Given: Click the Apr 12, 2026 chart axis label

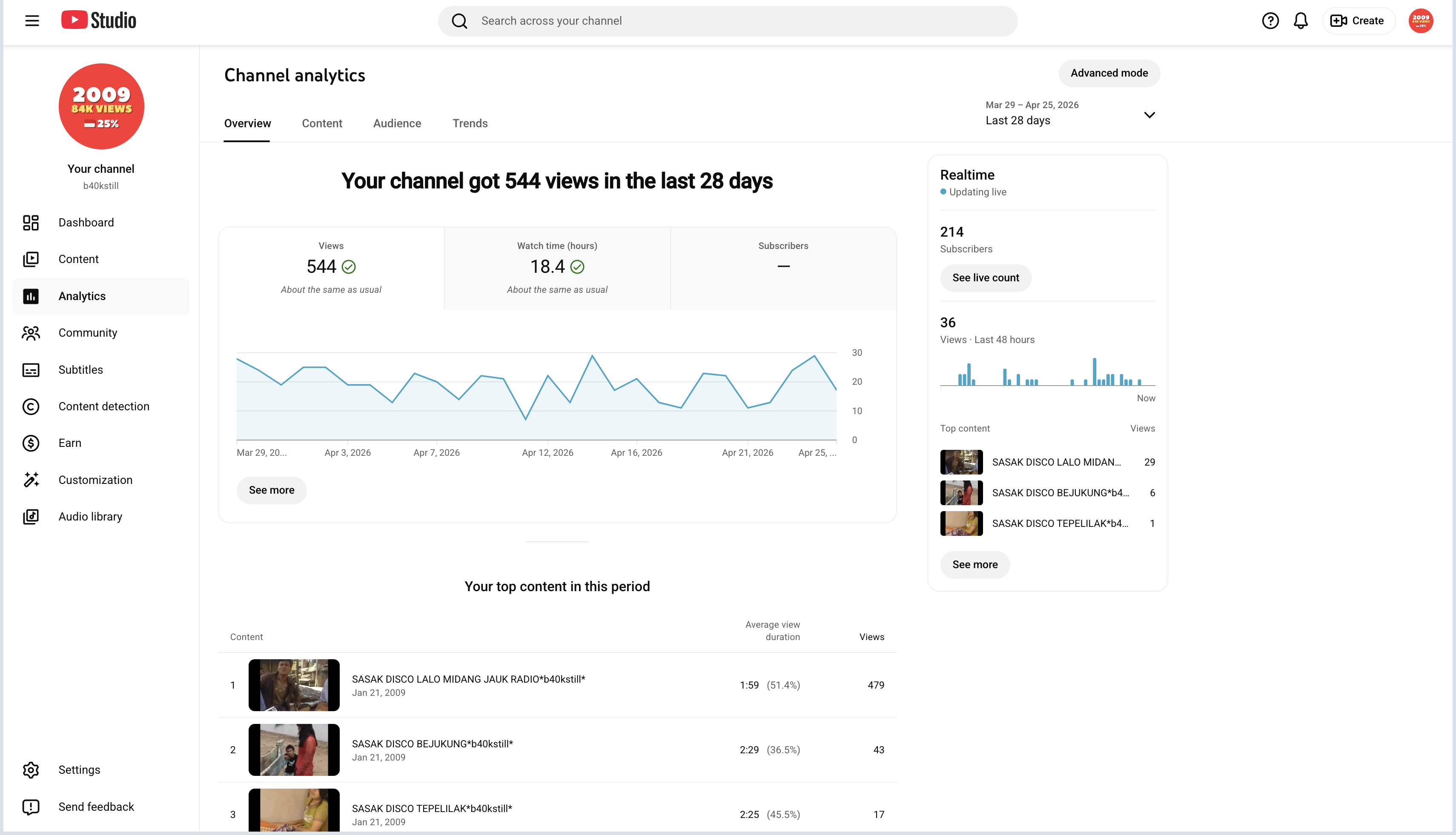Looking at the screenshot, I should pos(547,453).
